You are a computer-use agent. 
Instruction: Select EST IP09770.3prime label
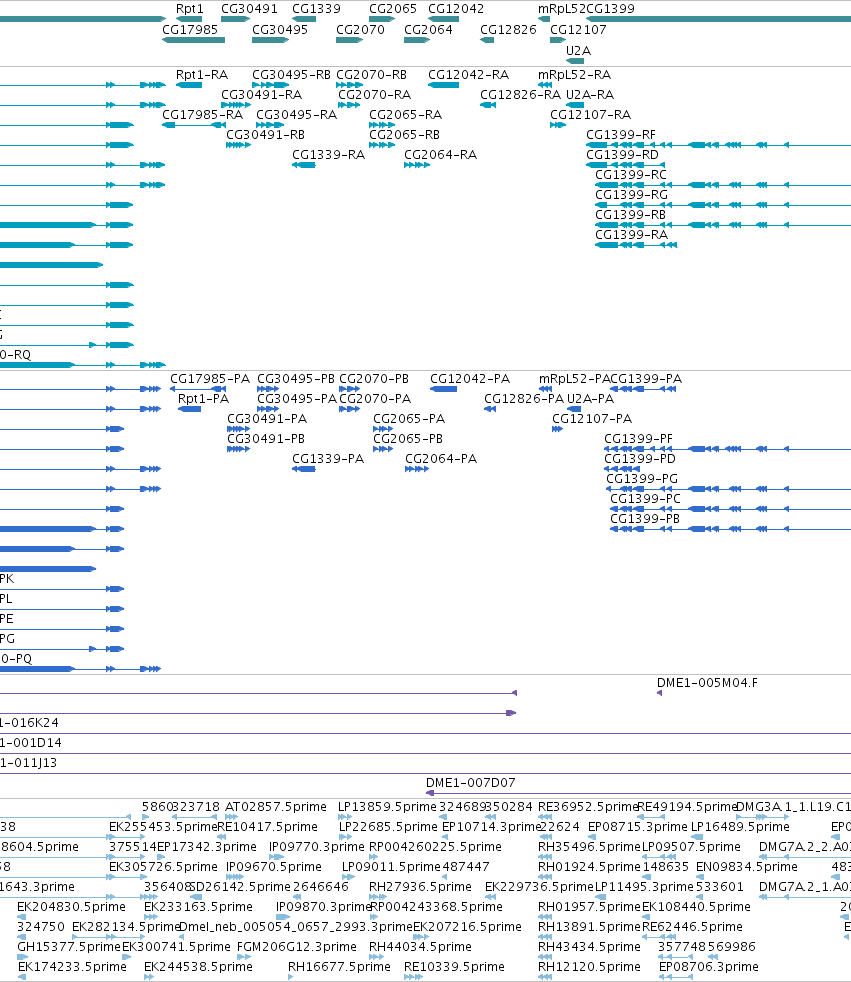point(316,847)
